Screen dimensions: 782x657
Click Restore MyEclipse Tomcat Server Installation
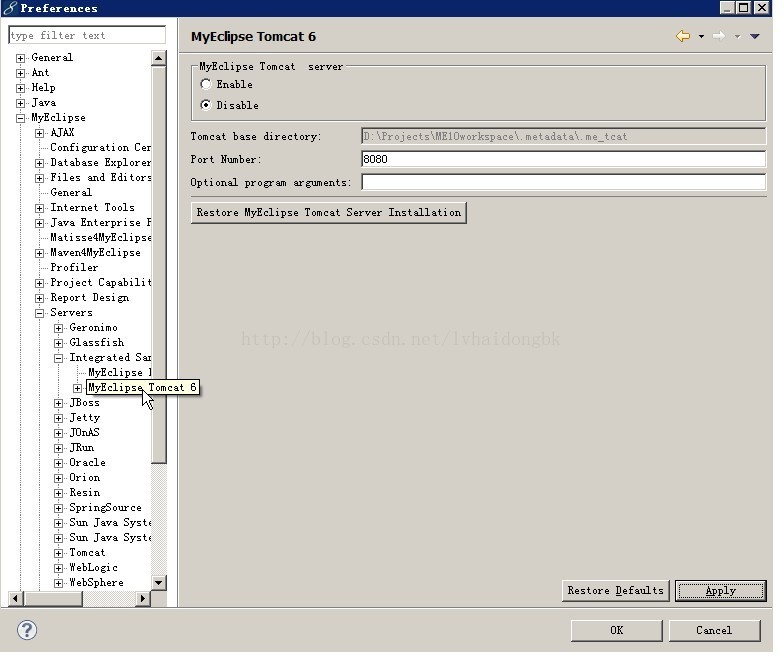tap(329, 213)
